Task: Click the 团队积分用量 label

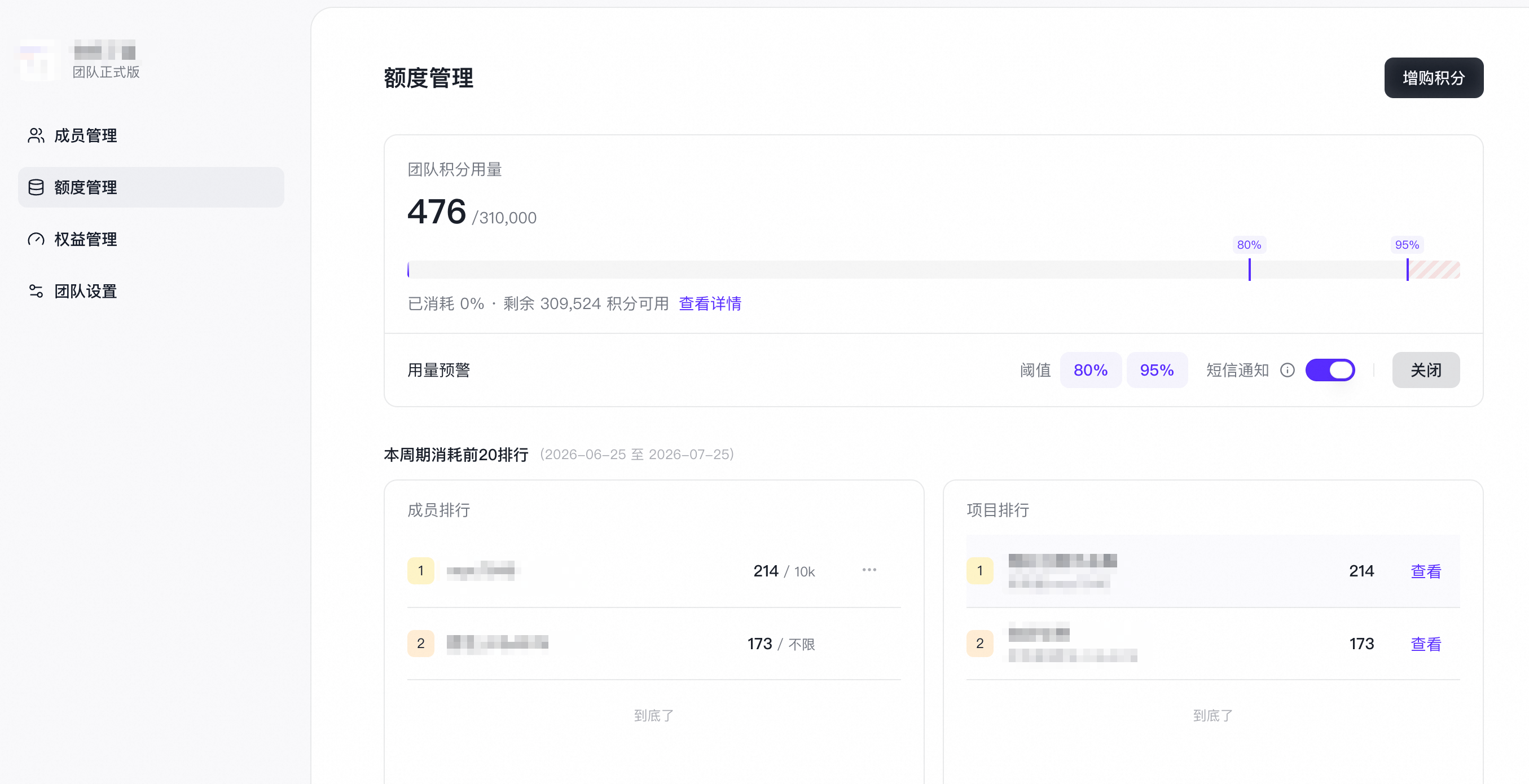Action: click(455, 170)
